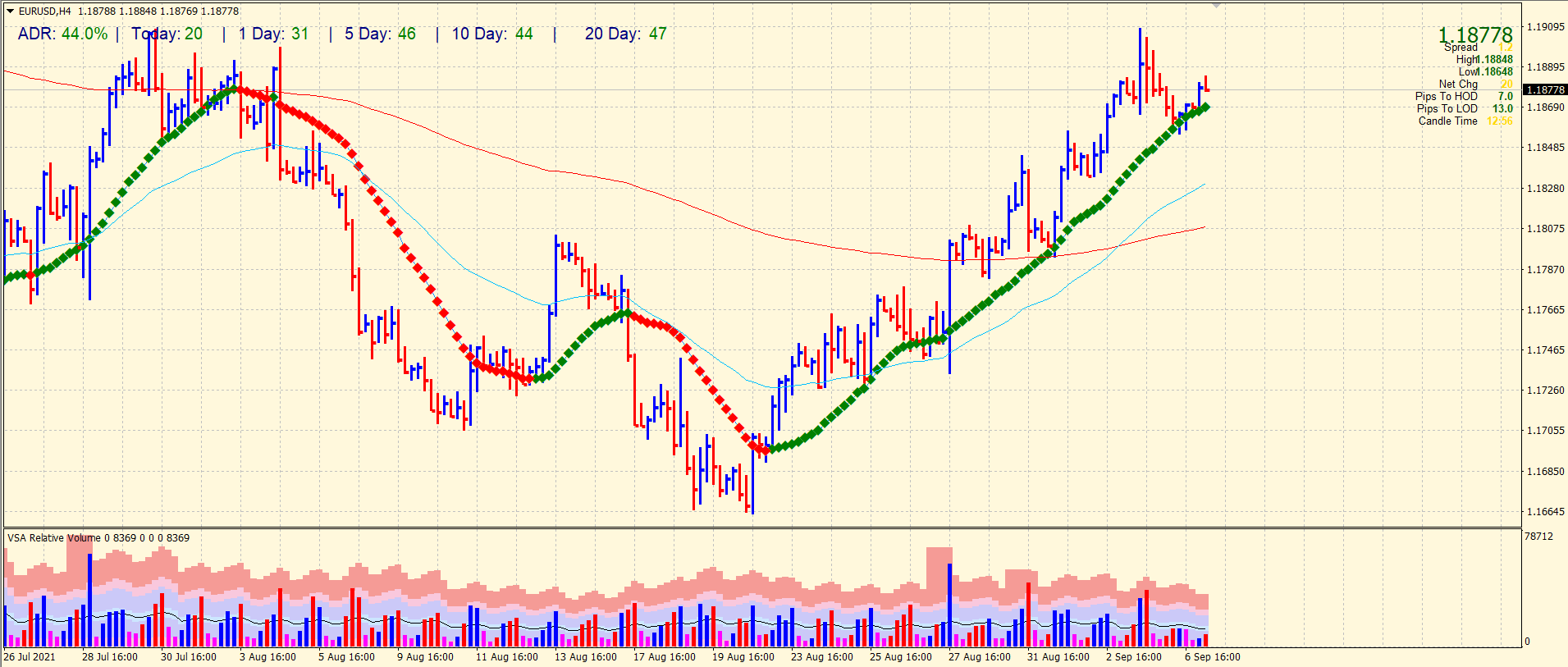Screen dimensions: 1568x667
Task: Click the 19 Aug 16:00 time label
Action: 743,657
